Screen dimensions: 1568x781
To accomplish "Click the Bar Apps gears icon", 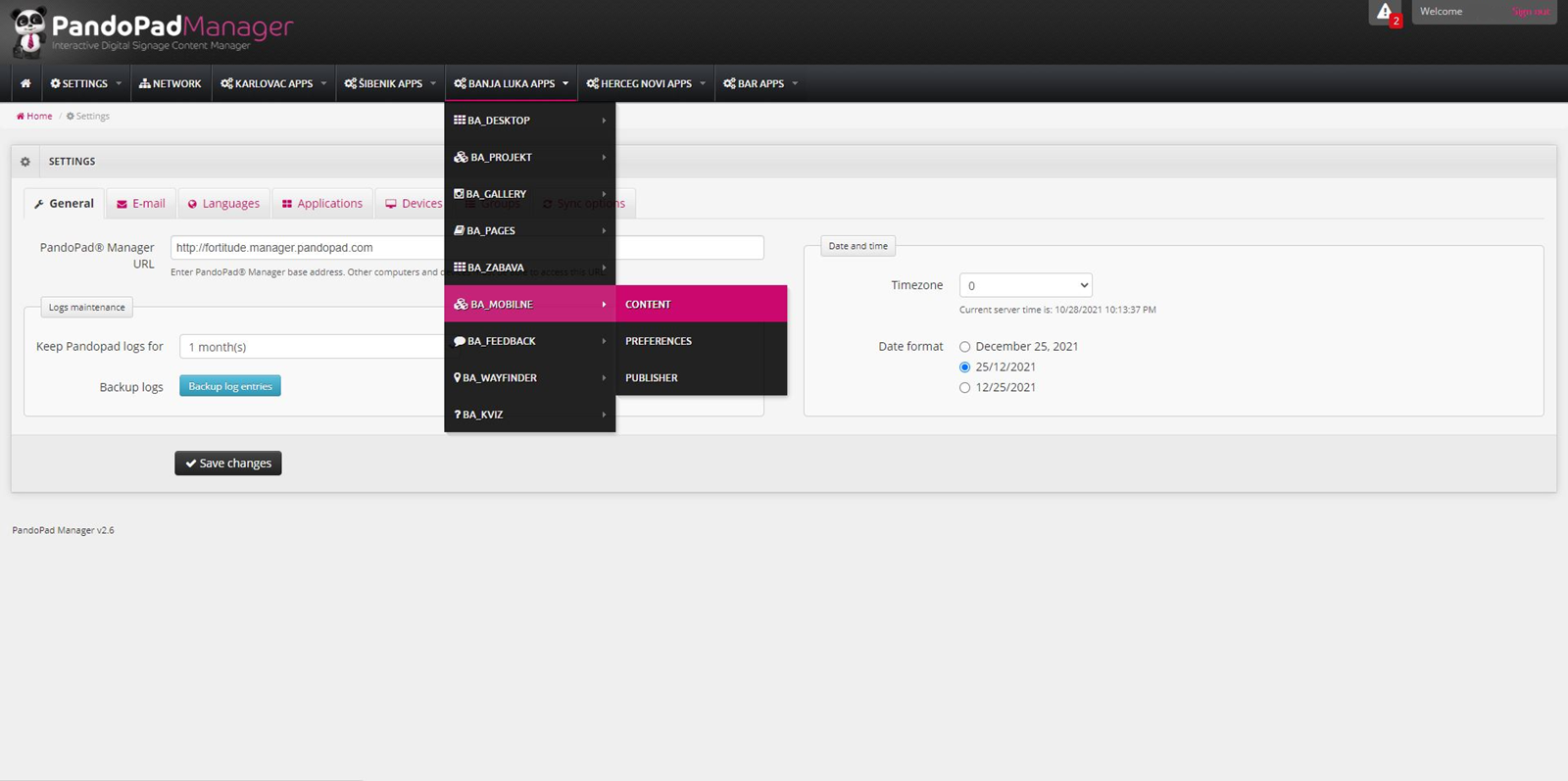I will pos(730,83).
